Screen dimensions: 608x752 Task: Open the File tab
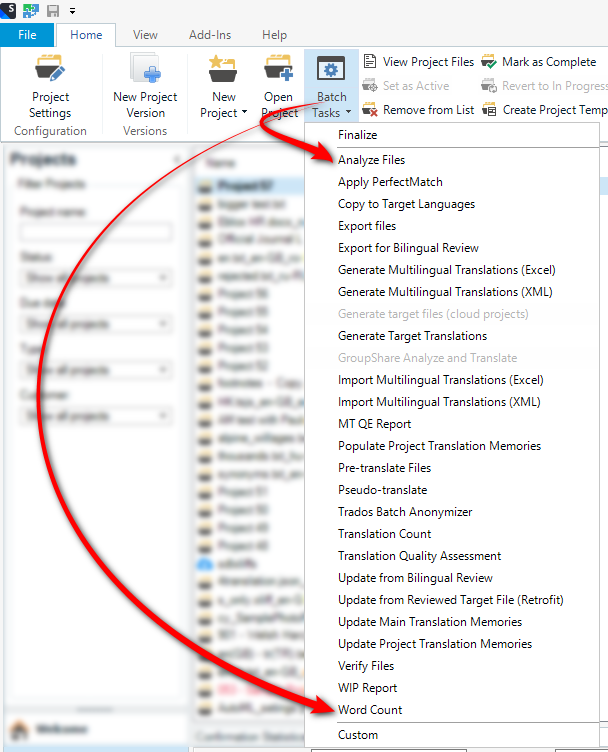(x=27, y=35)
